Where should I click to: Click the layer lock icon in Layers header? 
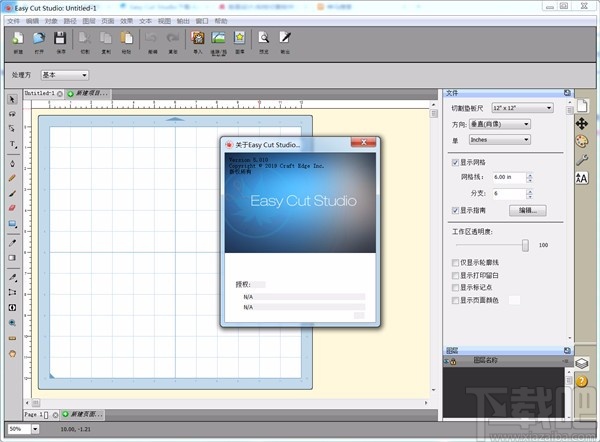click(453, 361)
